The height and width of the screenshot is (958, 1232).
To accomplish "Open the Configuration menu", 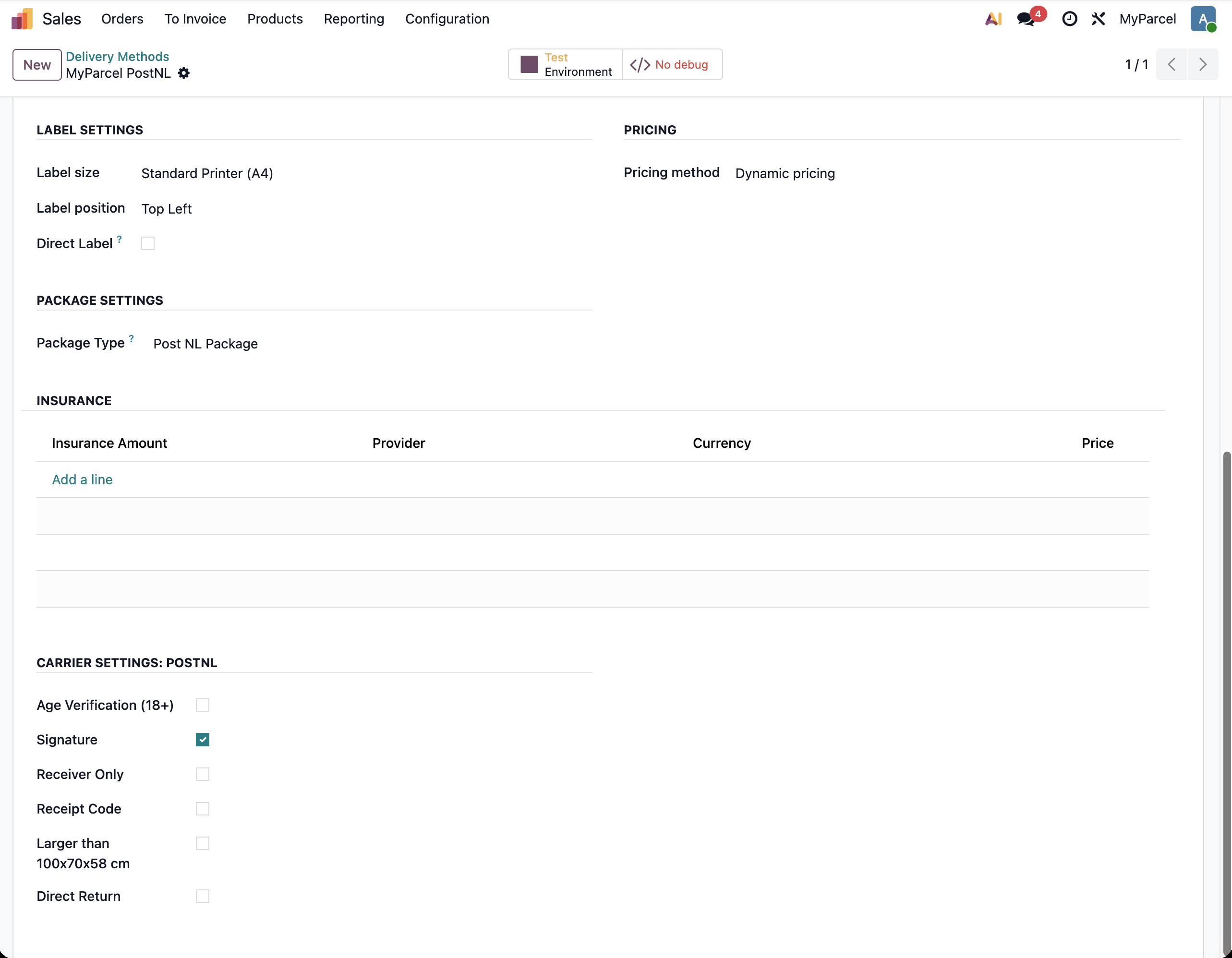I will coord(447,19).
